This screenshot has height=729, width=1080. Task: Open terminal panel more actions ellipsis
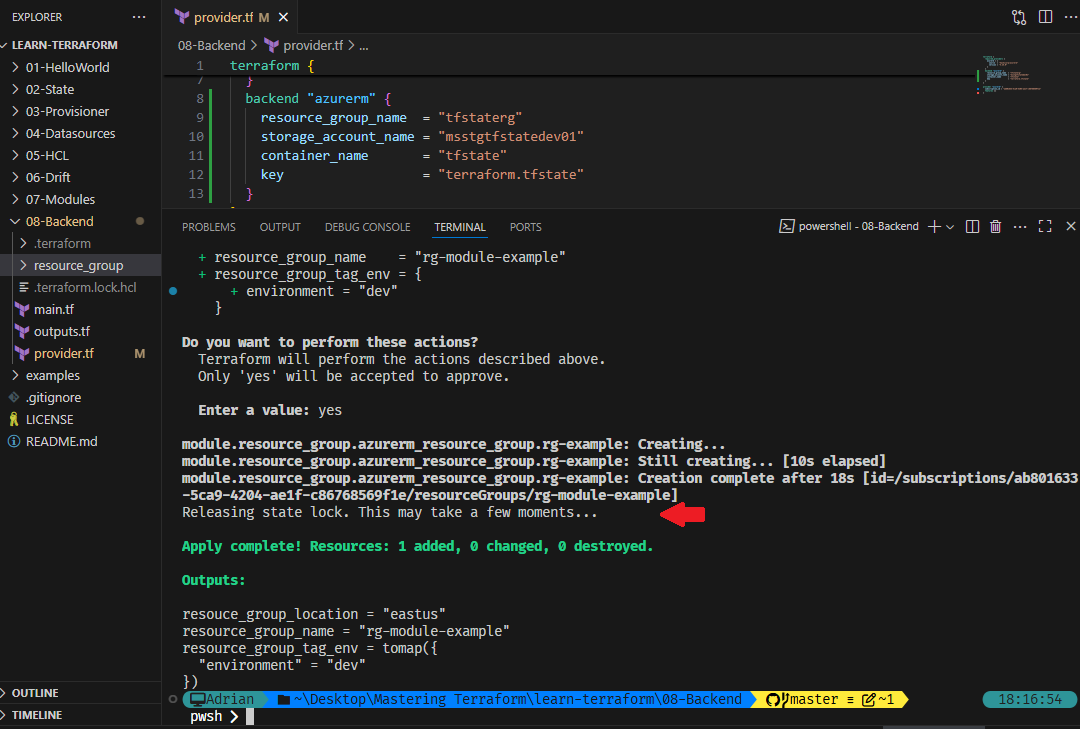[1020, 226]
